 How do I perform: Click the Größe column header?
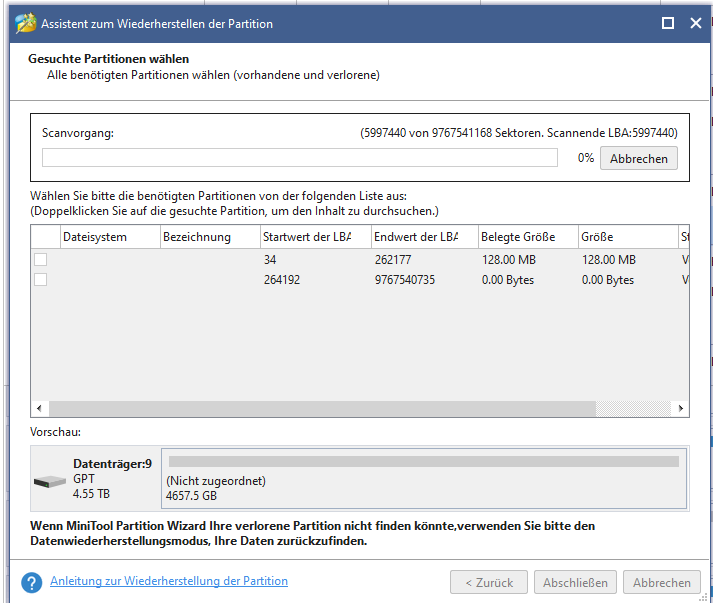pos(628,237)
